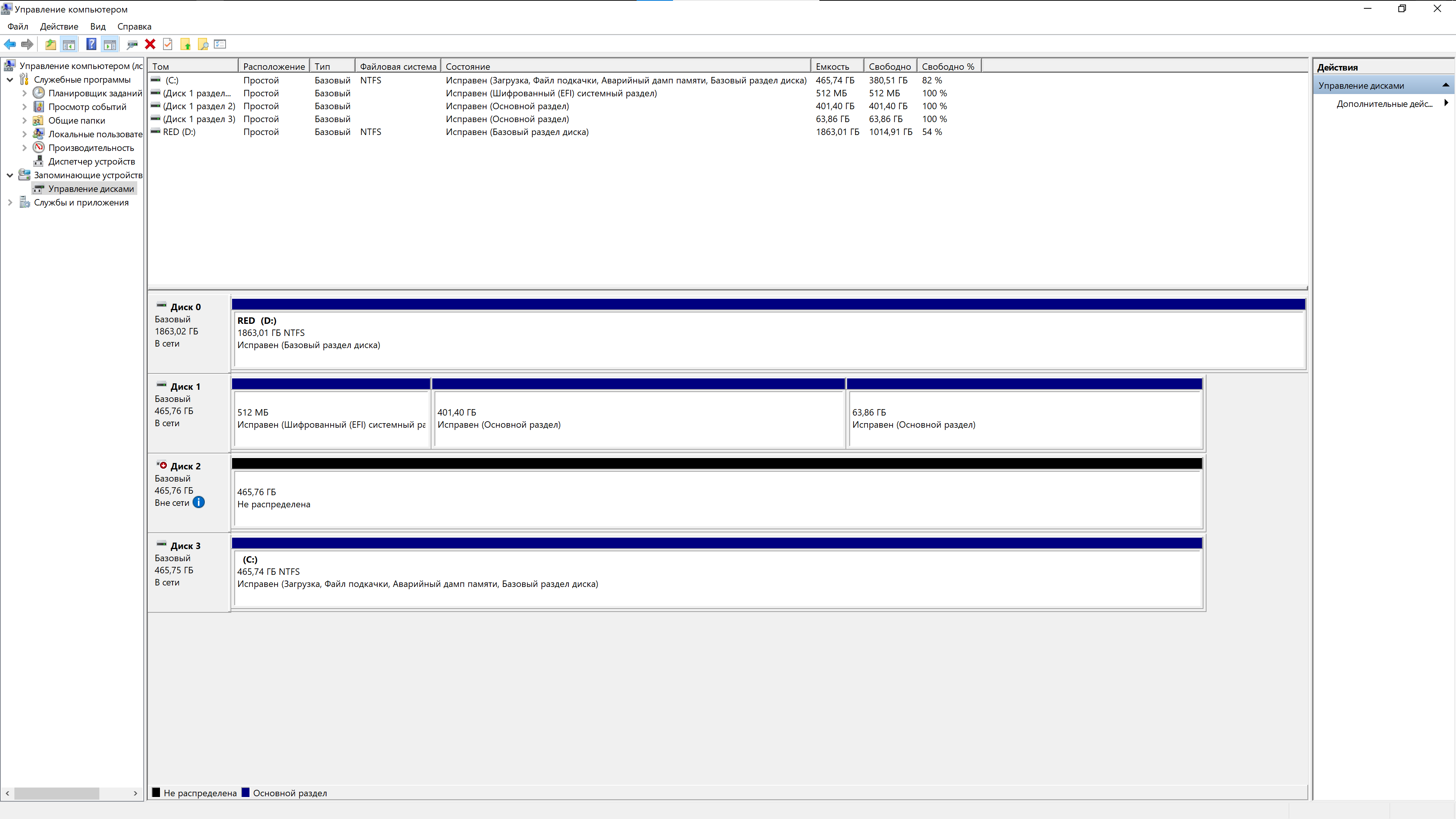
Task: Expand the Общие папки node
Action: point(24,121)
